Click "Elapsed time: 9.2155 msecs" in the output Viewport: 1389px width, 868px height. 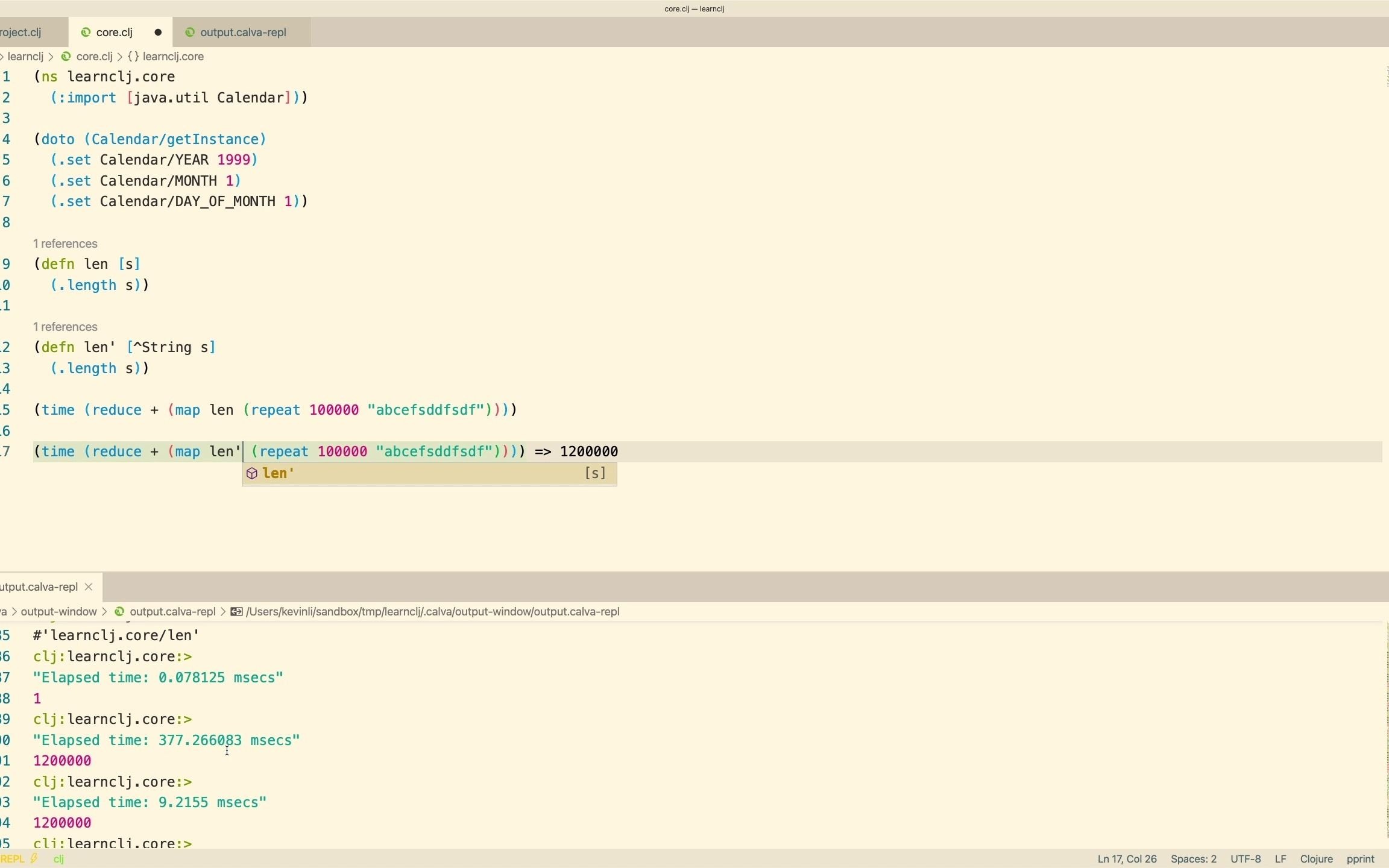[150, 802]
